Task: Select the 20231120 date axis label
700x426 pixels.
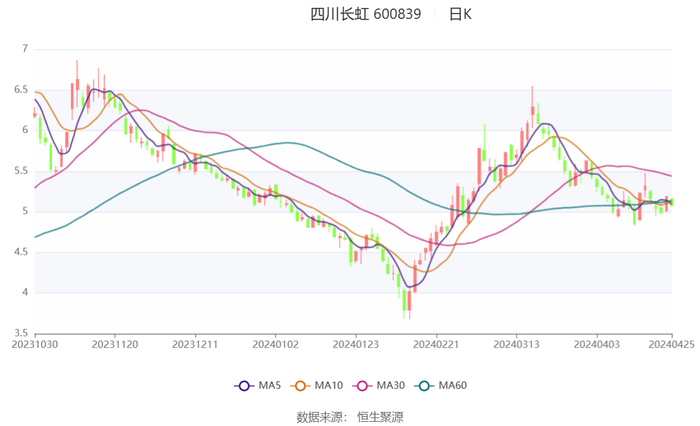Action: [115, 344]
